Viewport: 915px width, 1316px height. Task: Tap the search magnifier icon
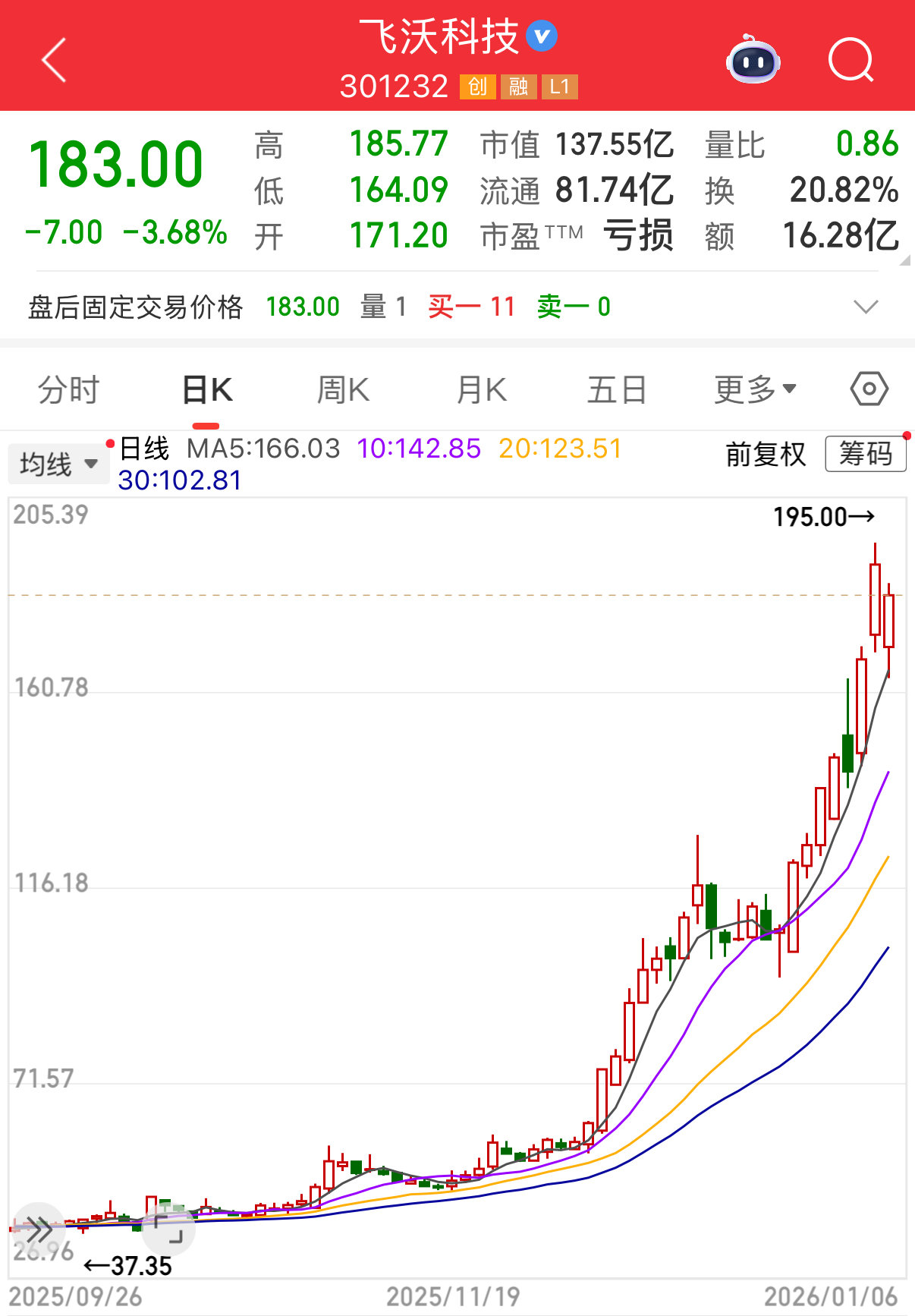pos(851,60)
